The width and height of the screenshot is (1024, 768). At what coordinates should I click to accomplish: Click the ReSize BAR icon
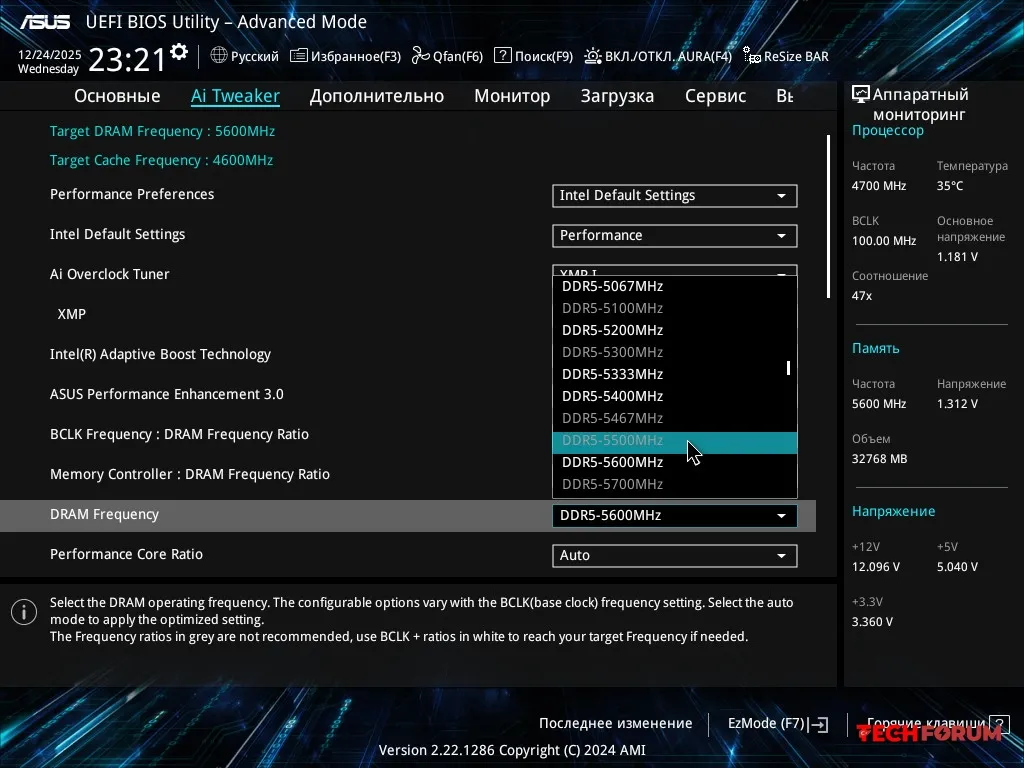click(751, 56)
